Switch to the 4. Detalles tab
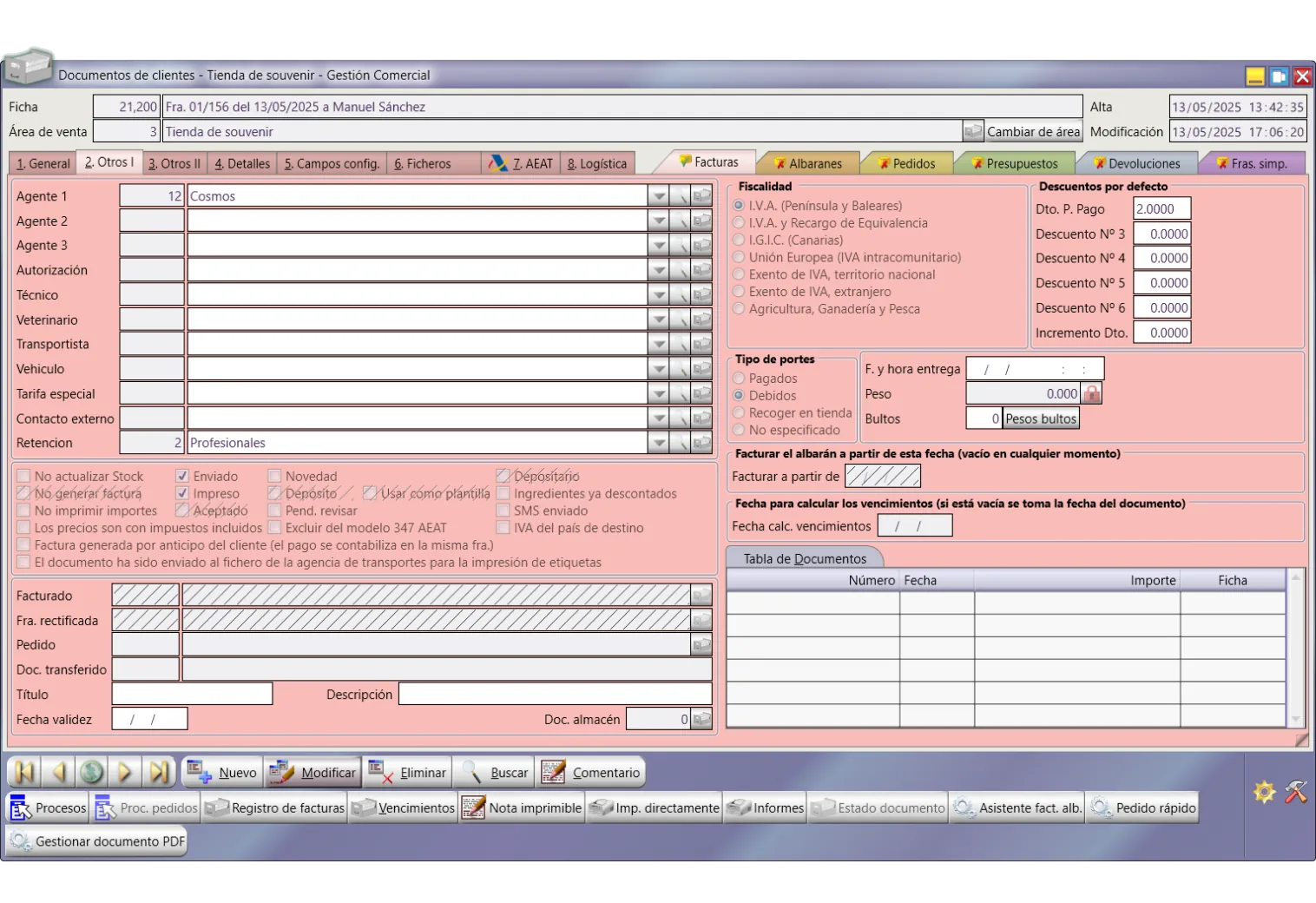This screenshot has width=1316, height=903. 242,163
